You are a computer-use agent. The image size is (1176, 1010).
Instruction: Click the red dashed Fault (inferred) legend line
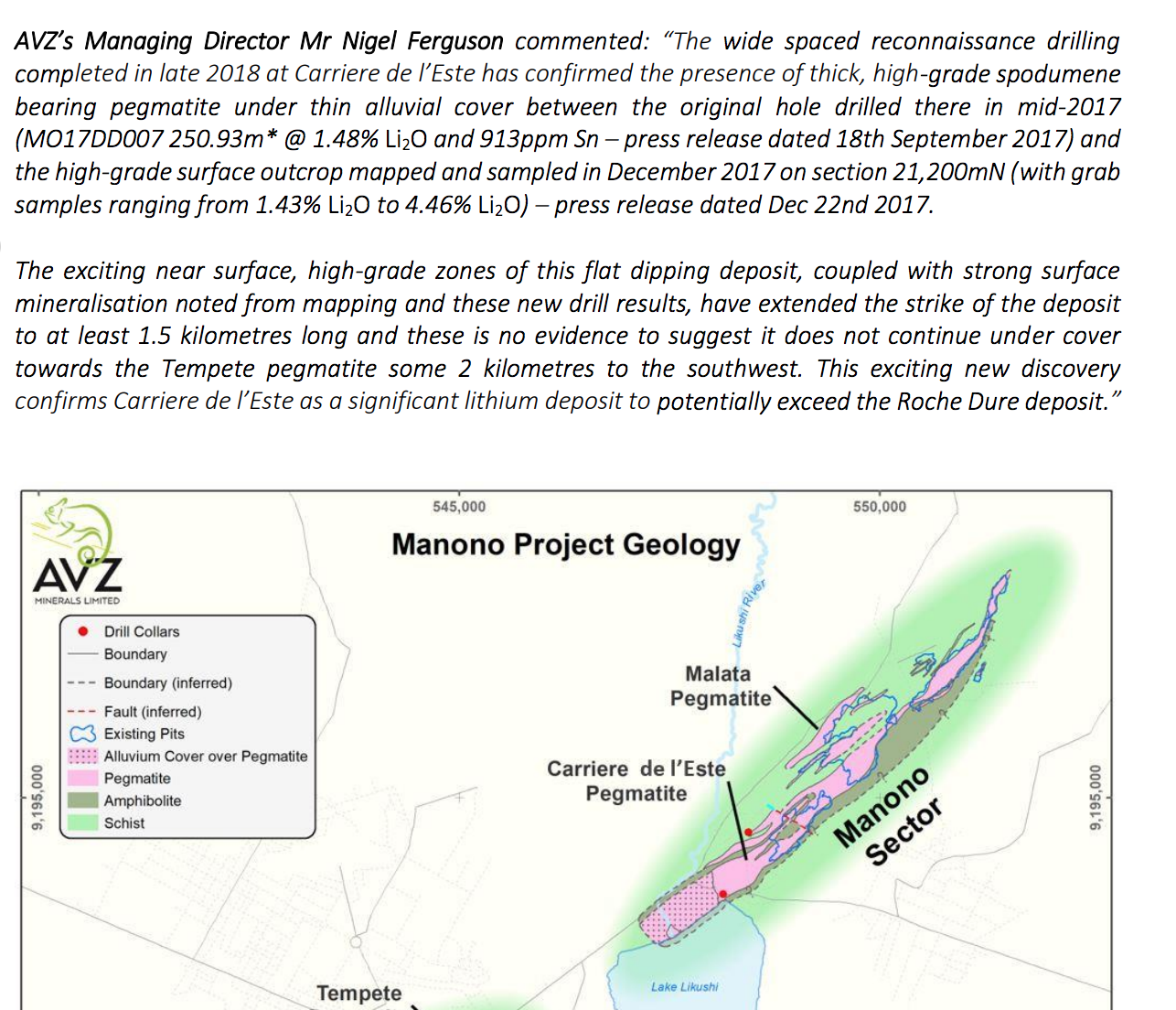[x=82, y=712]
